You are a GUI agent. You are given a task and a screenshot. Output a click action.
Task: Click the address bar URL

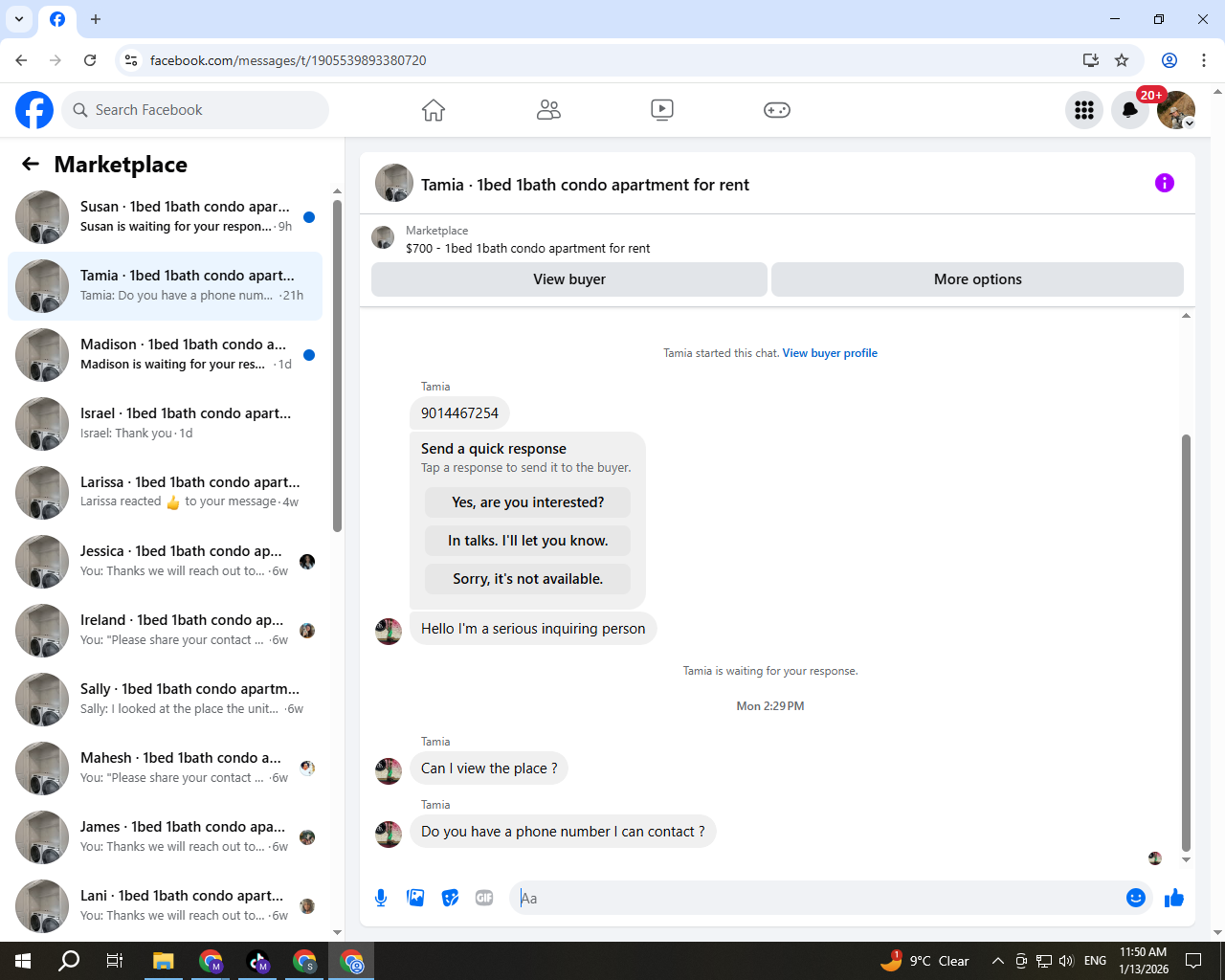[x=288, y=60]
